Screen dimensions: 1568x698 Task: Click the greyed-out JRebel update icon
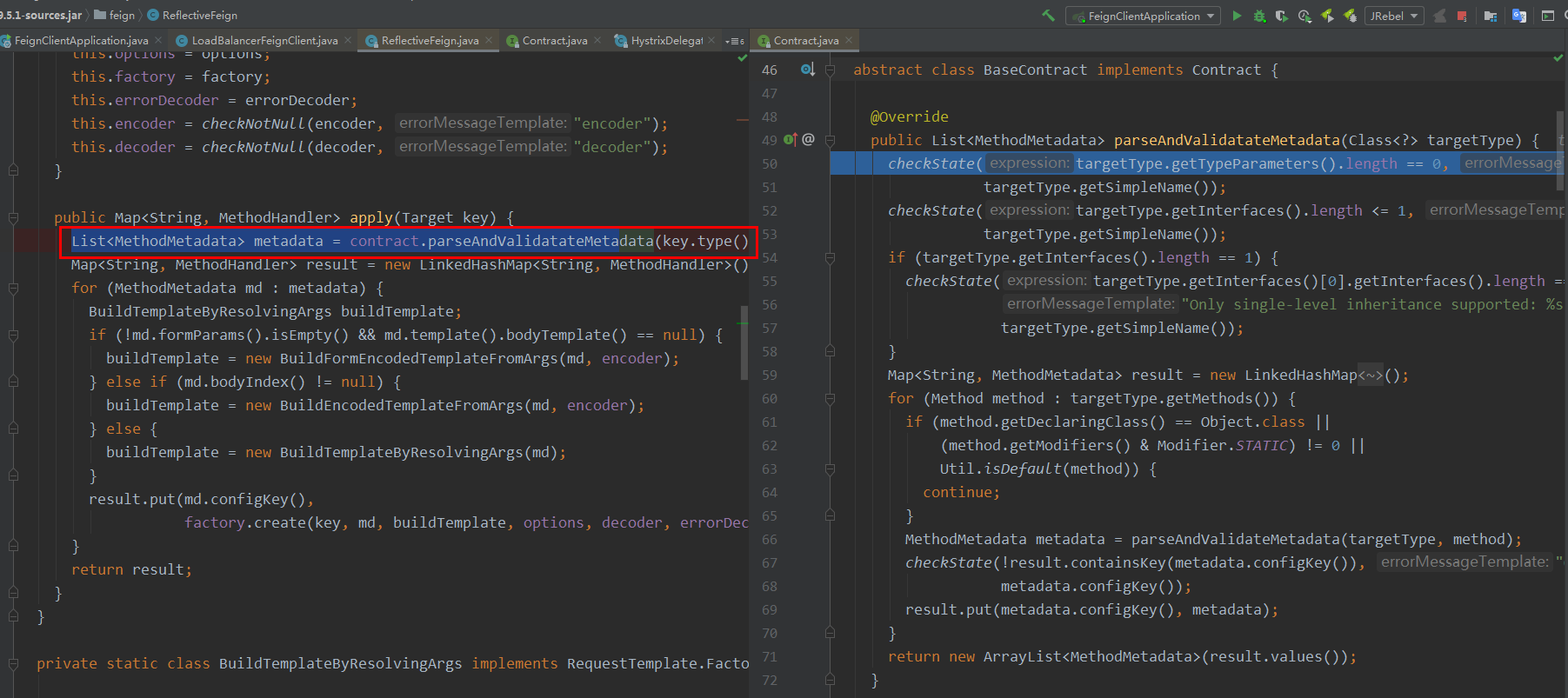coord(1439,16)
